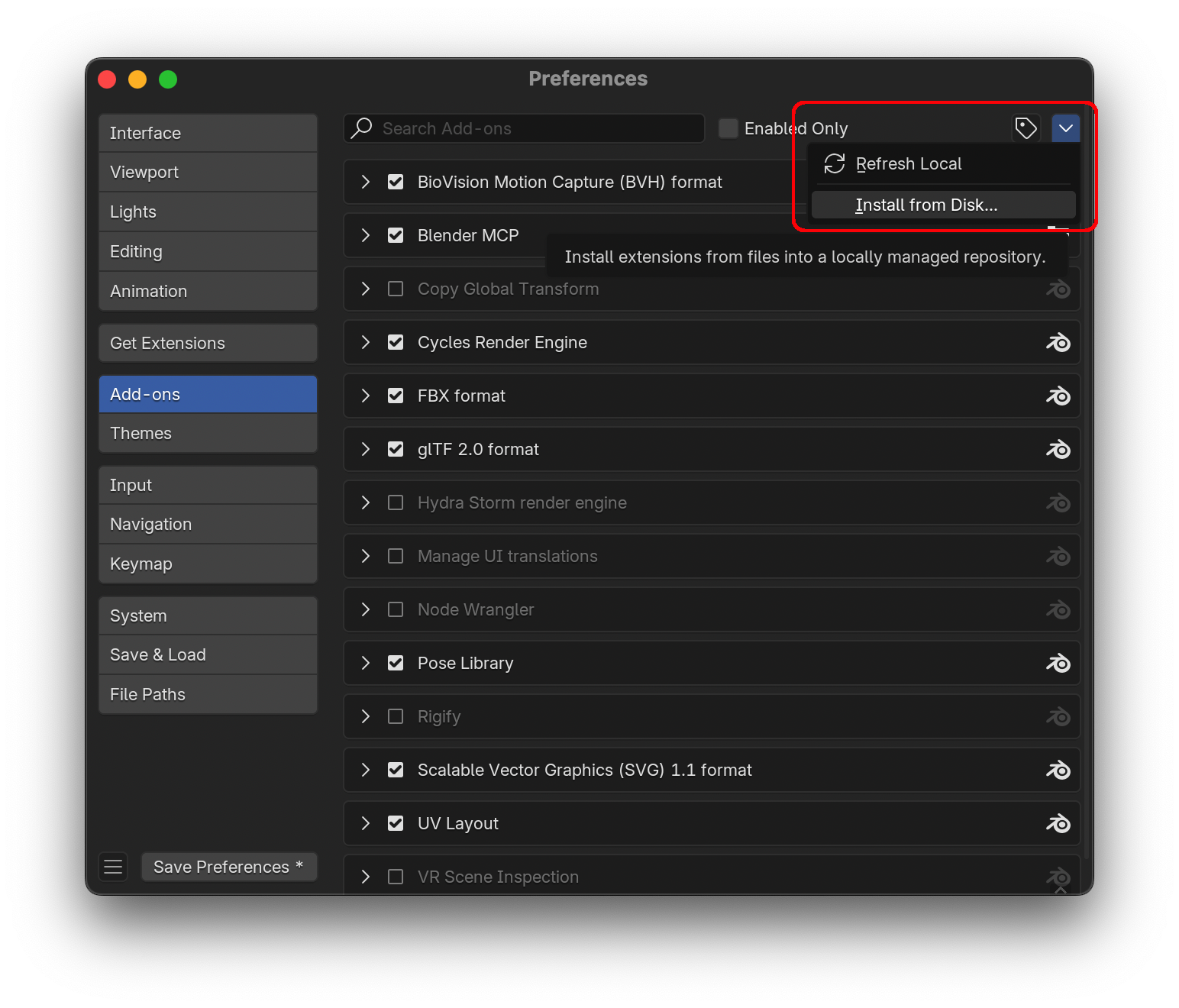
Task: Disable the Cycles Render Engine add-on
Action: pyautogui.click(x=396, y=342)
